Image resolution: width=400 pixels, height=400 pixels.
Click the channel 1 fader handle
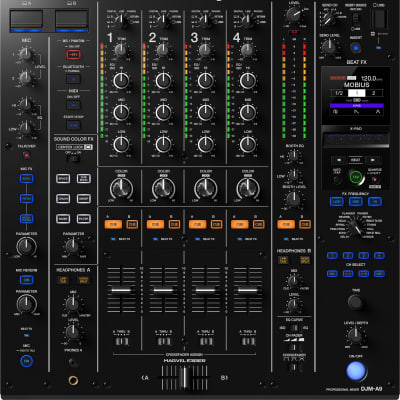tap(121, 290)
